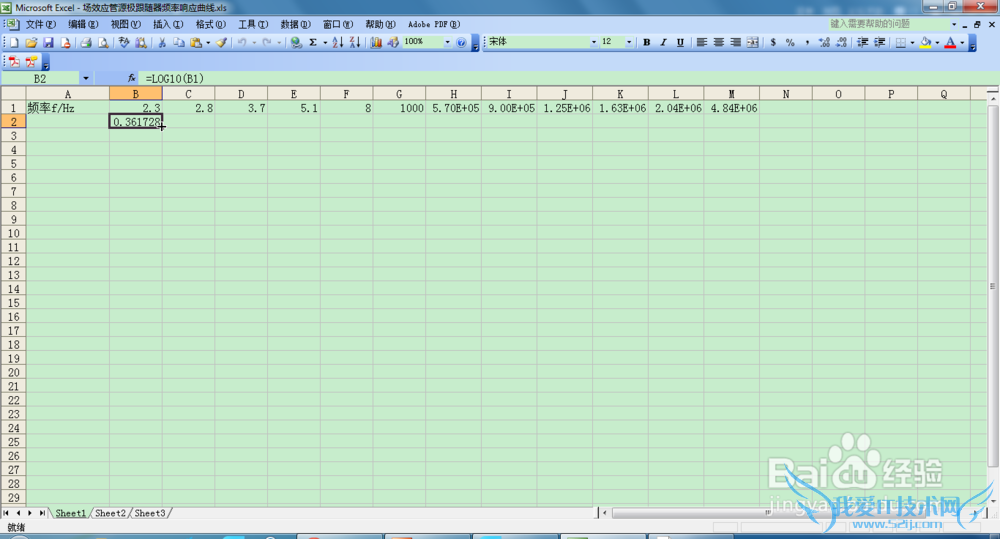
Task: Paste from clipboard
Action: click(x=196, y=42)
